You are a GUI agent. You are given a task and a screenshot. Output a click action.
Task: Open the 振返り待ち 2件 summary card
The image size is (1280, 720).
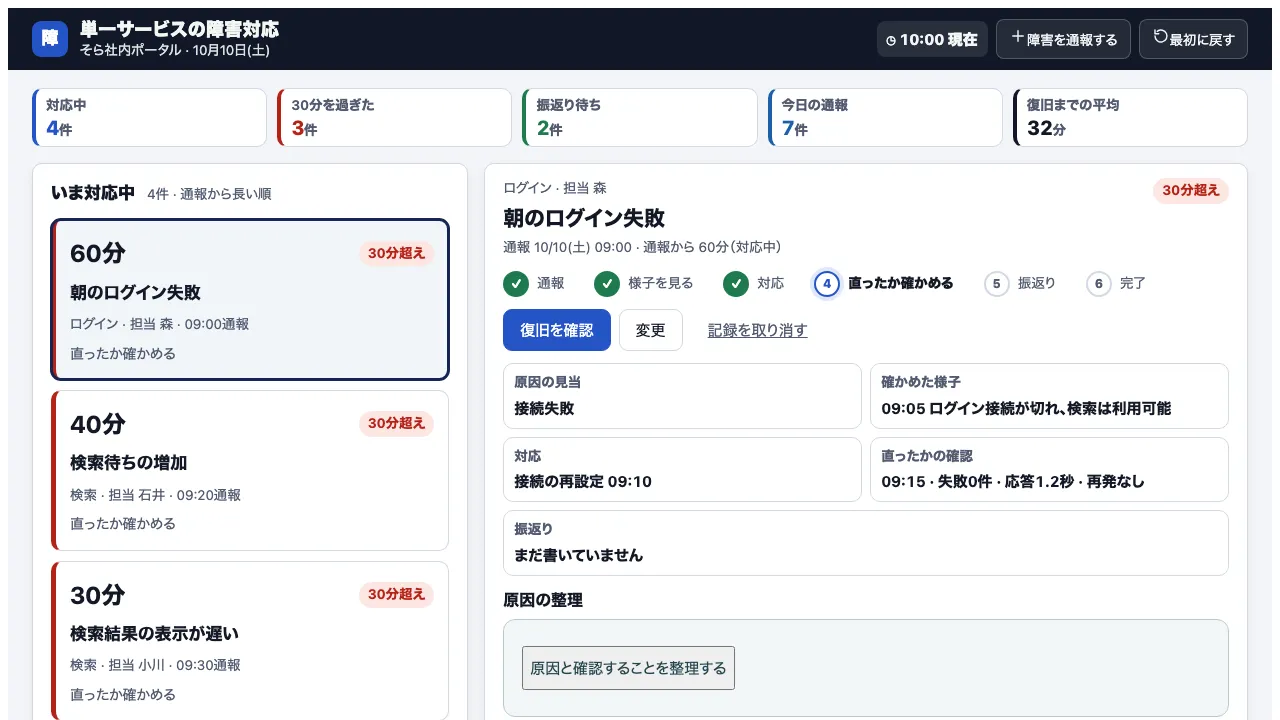tap(640, 118)
